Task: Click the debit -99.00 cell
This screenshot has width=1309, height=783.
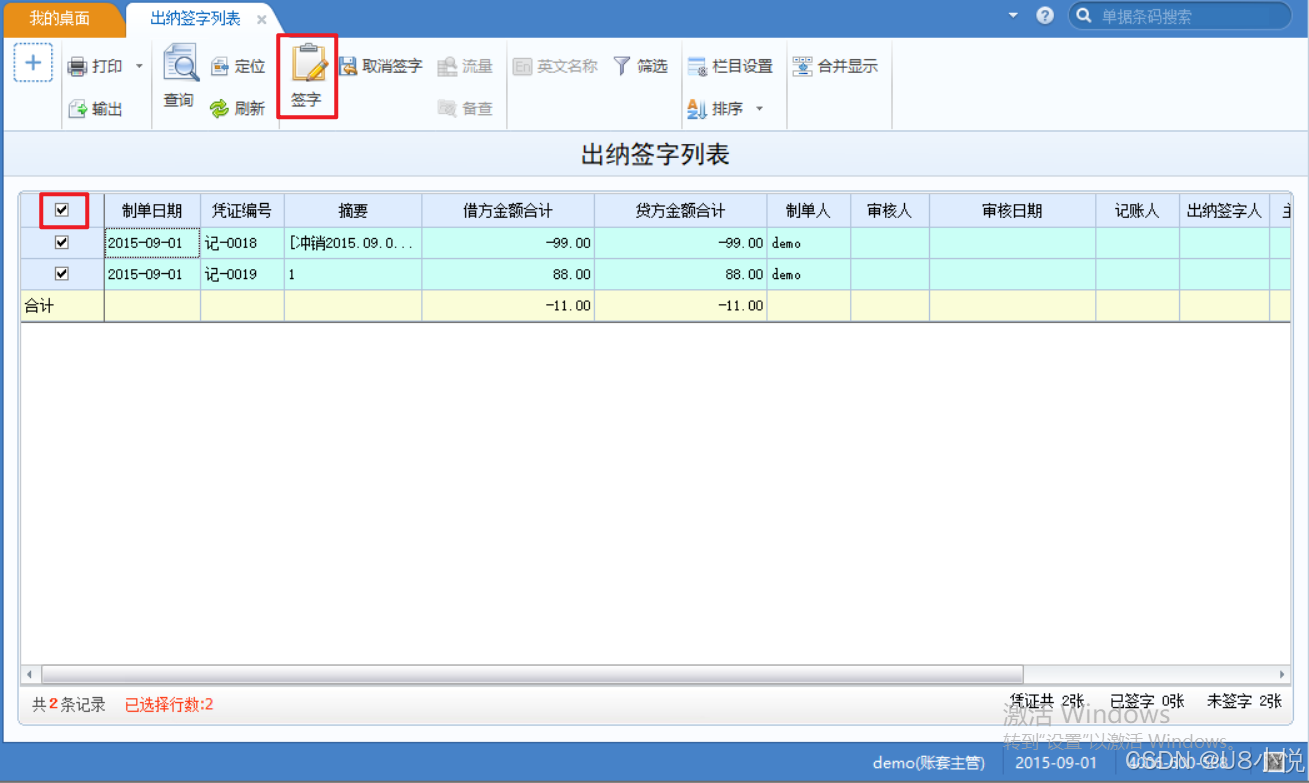Action: [508, 243]
